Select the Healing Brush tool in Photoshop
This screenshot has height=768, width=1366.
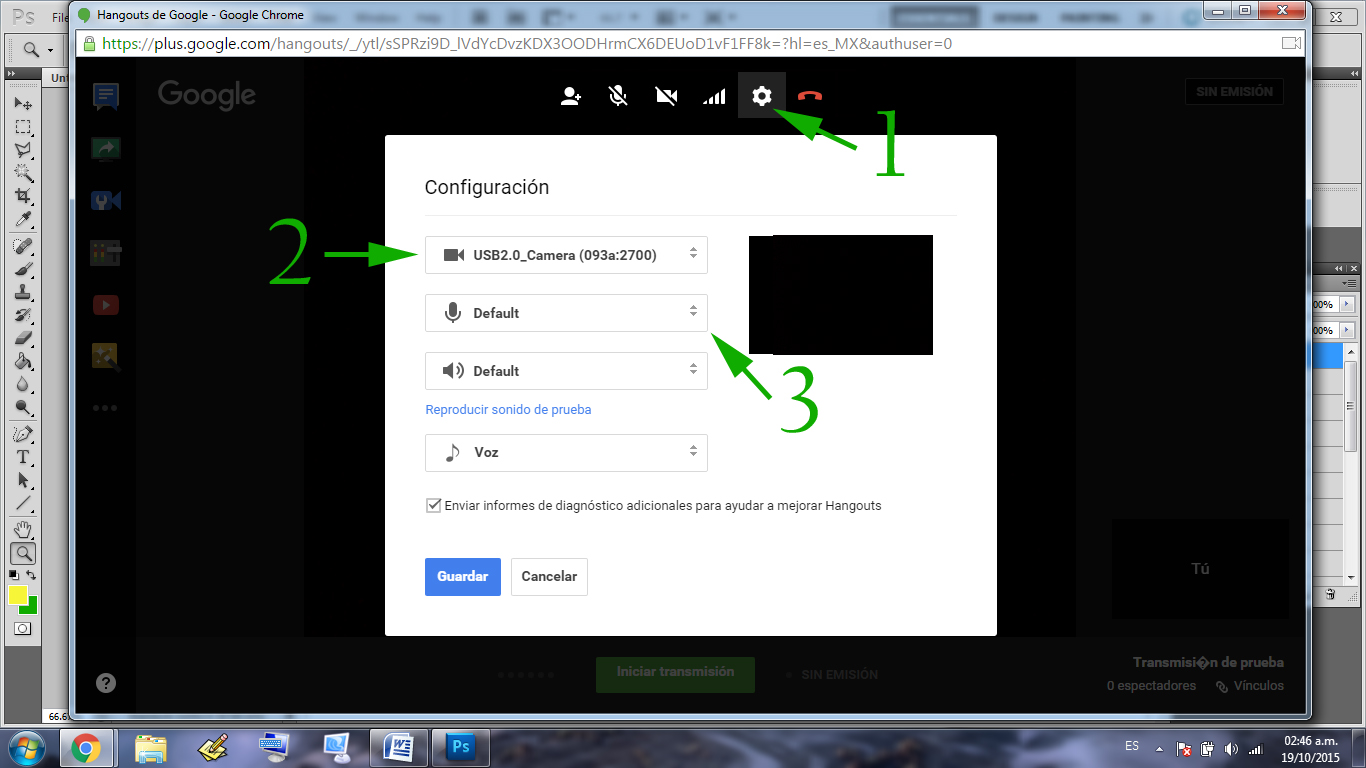[23, 246]
